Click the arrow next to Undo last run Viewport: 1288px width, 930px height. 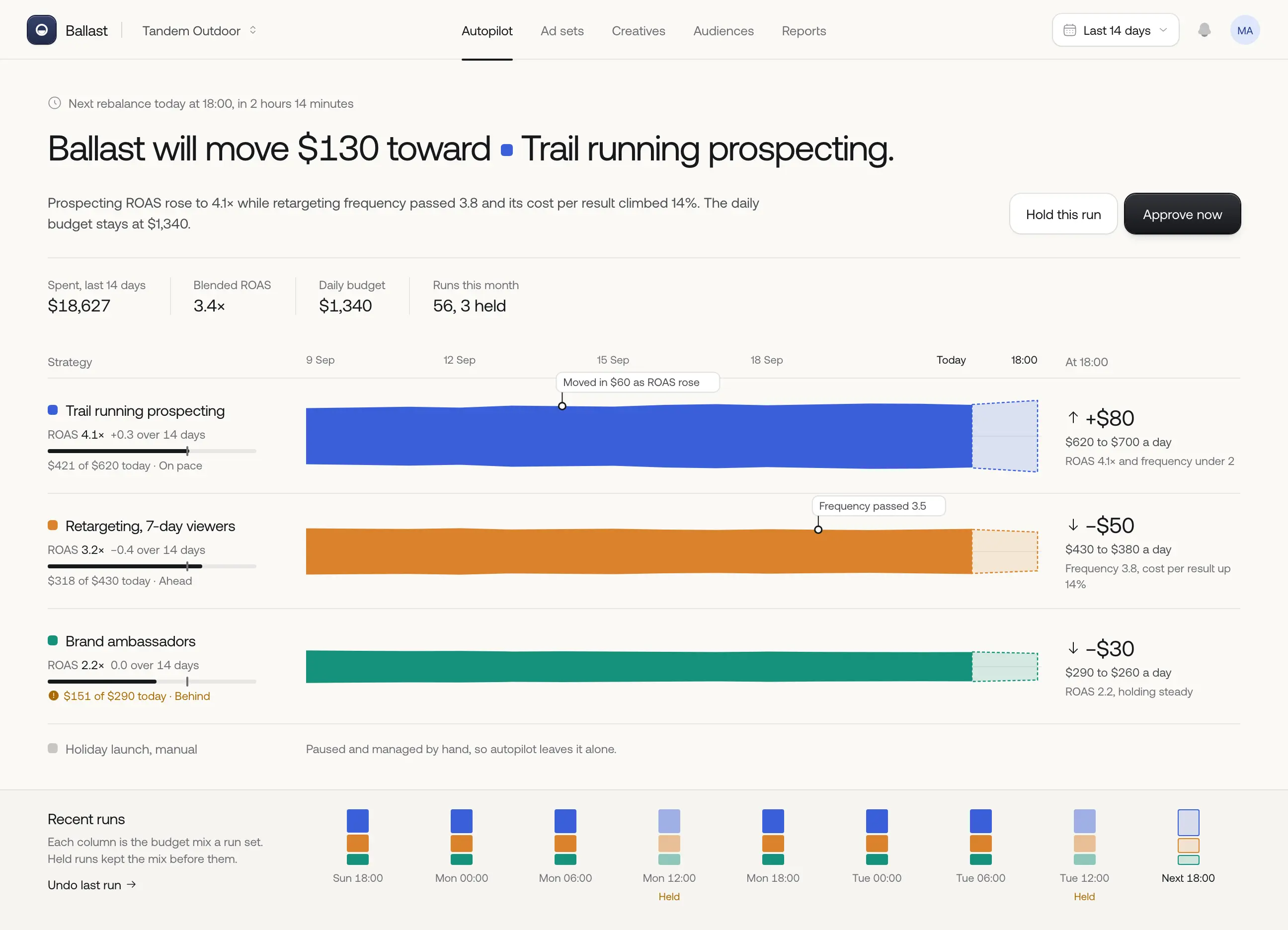click(131, 885)
